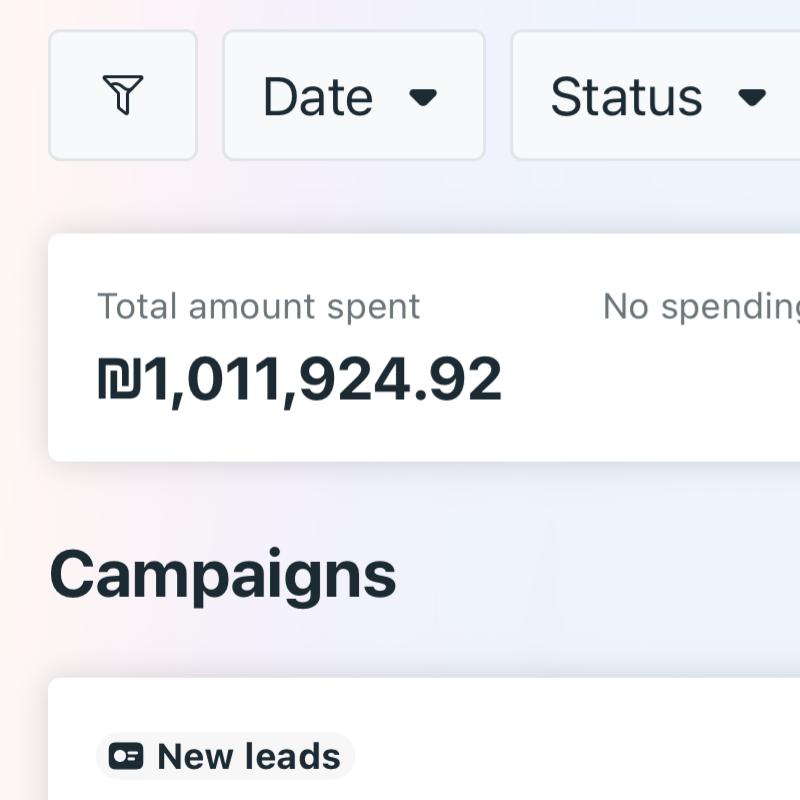Click the shekel currency symbol
Screen dimensions: 800x800
pos(120,380)
